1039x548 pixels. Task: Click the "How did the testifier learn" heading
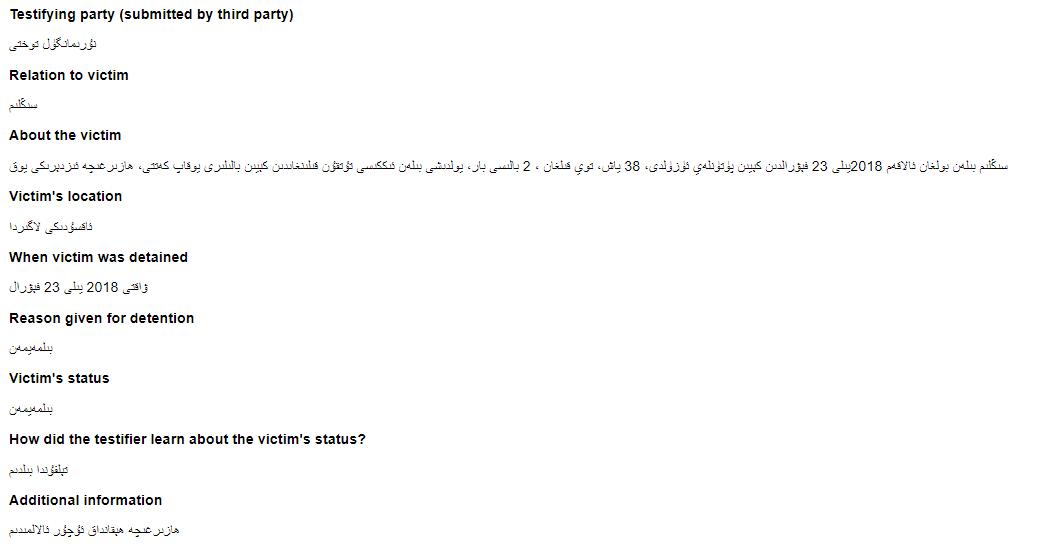coord(187,439)
